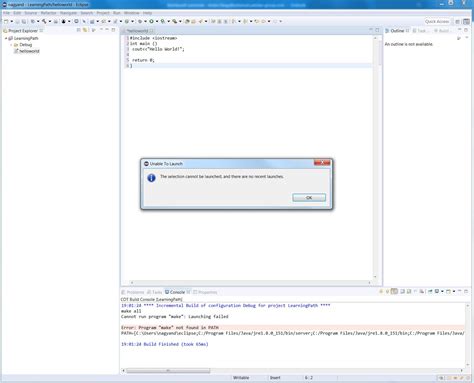Toggle Link with Editor in Project Explorer
The image size is (474, 383).
85,30
